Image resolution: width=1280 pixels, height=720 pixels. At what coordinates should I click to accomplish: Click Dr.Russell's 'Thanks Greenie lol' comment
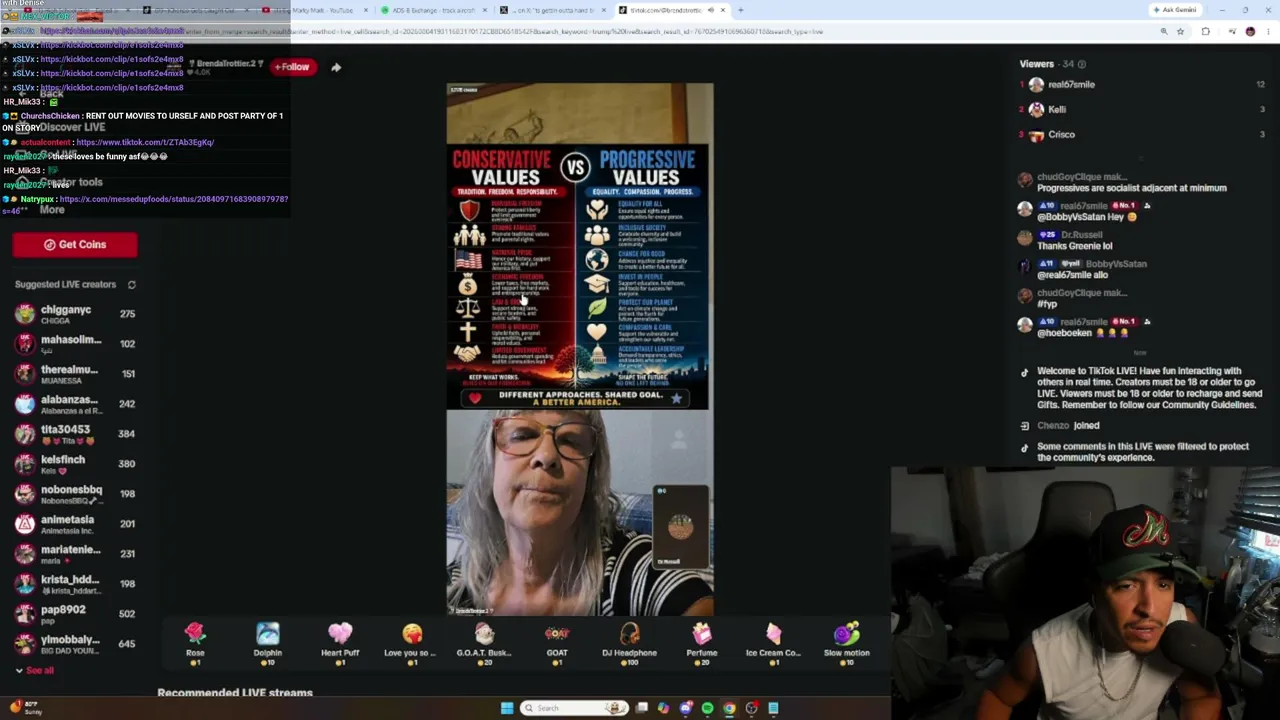(1074, 246)
